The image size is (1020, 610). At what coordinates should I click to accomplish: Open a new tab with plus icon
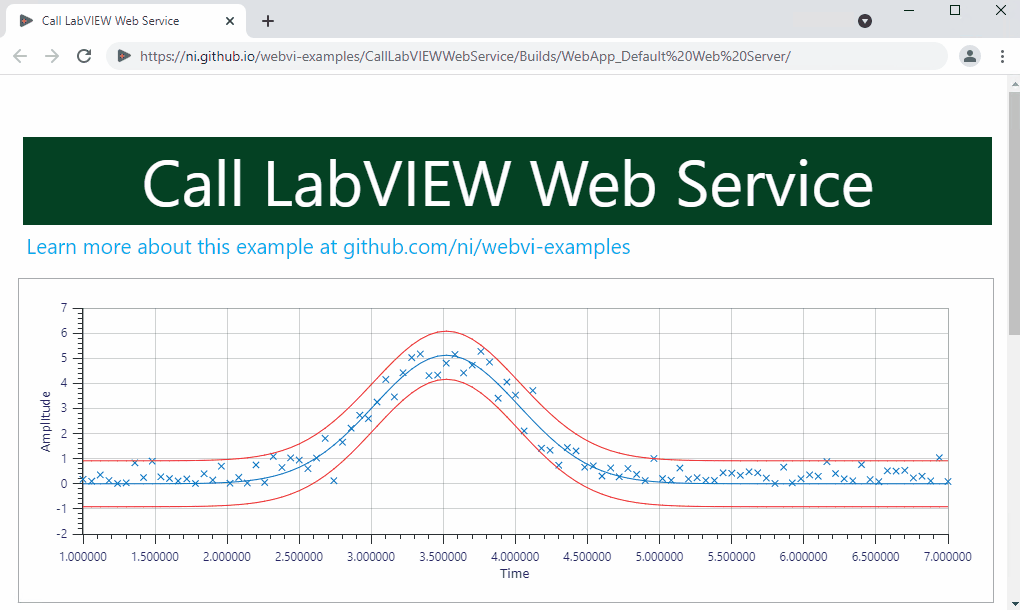(268, 21)
